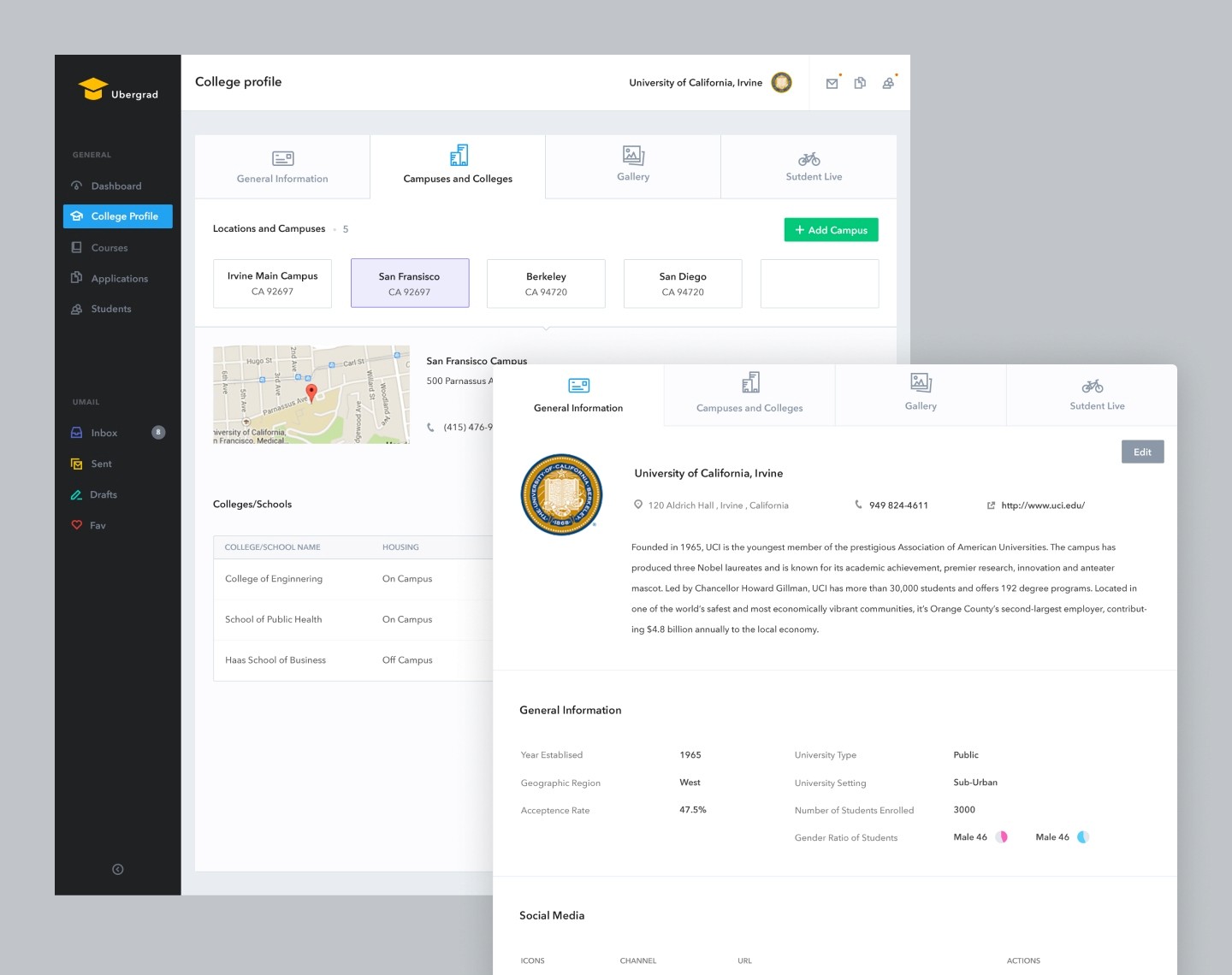Click the Geographic Region value West
1232x975 pixels.
coord(690,783)
